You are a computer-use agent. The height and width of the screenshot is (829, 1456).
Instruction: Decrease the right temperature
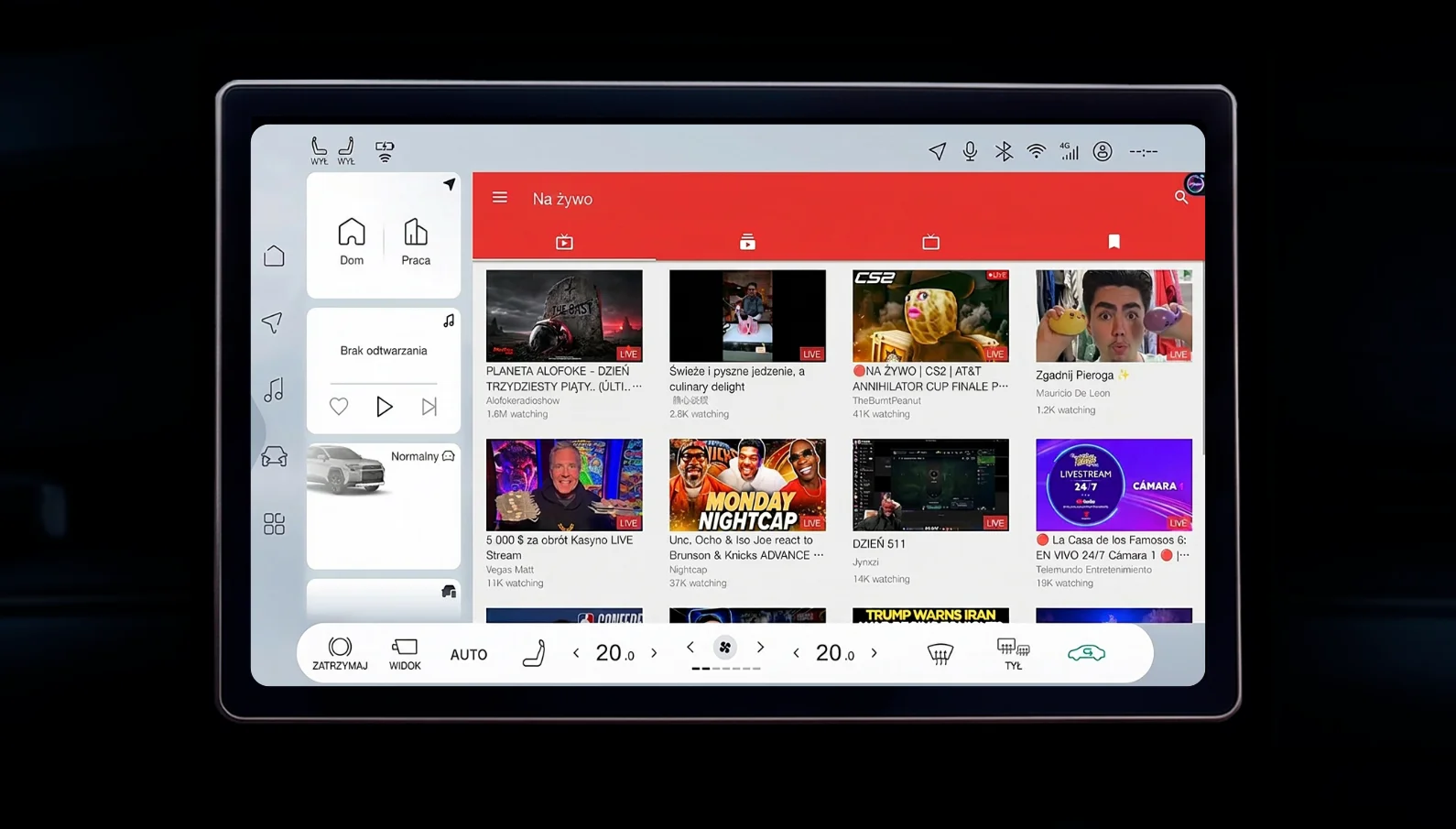tap(796, 653)
